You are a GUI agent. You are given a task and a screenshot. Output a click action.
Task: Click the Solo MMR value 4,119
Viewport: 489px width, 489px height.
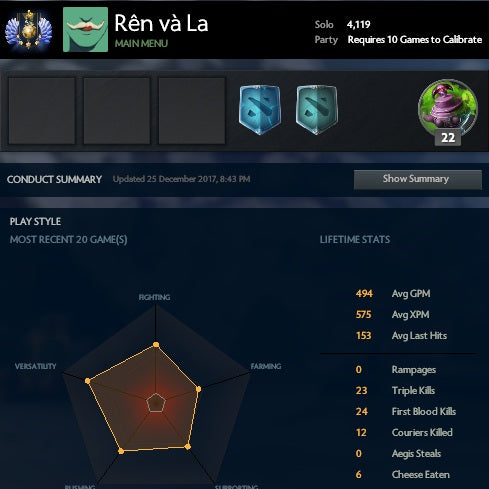pos(358,24)
